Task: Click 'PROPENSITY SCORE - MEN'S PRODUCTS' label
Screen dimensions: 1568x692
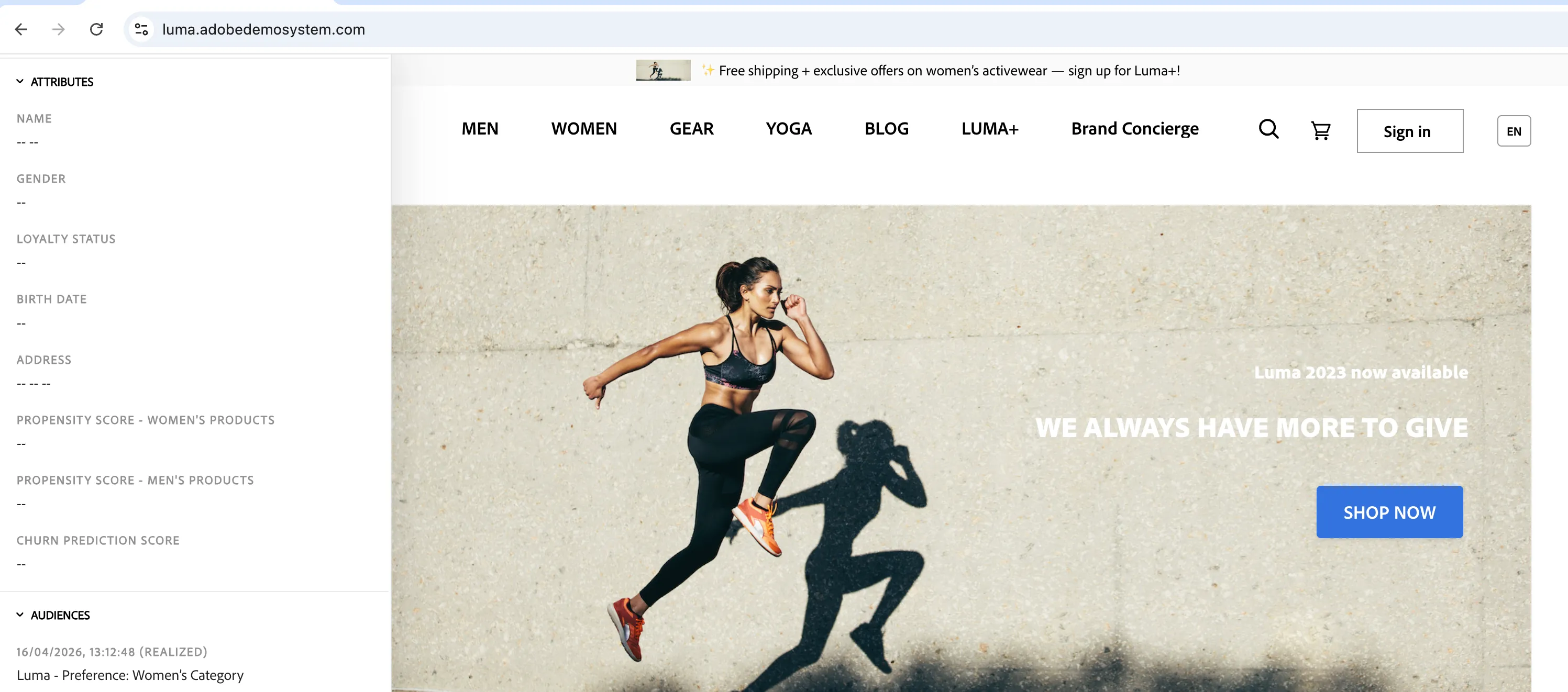Action: (135, 480)
